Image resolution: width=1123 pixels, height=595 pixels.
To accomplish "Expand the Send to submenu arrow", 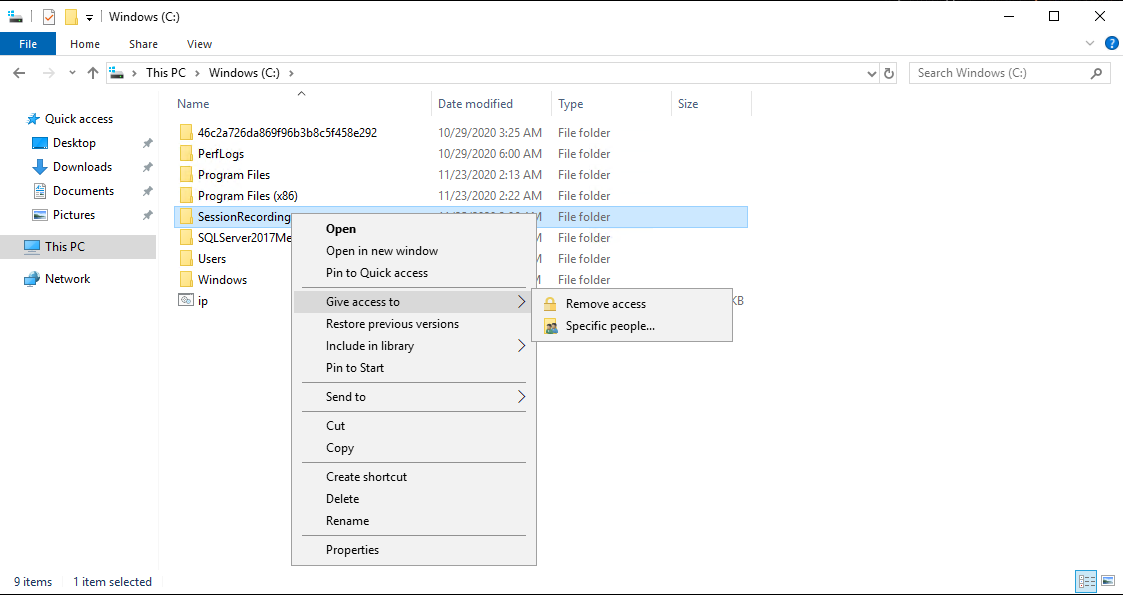I will pos(520,396).
